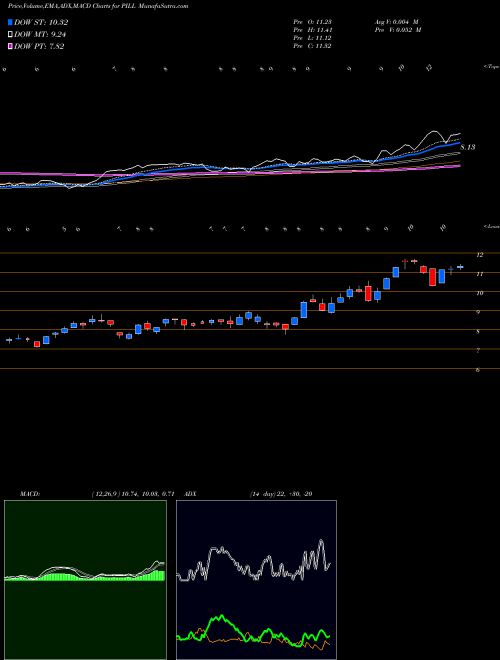Click the 'Pre L: 11.12' low value

pos(313,38)
